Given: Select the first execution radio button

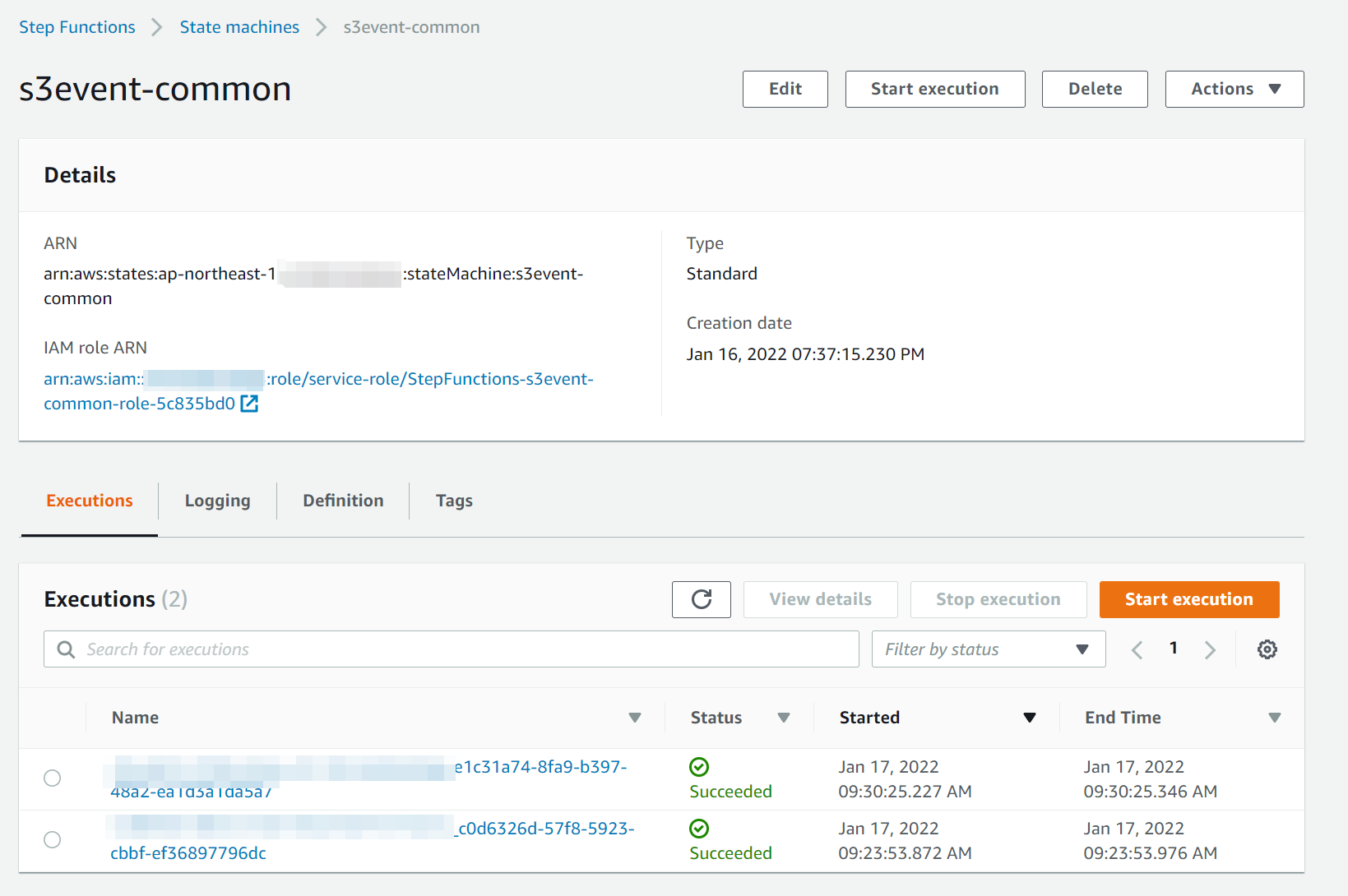Looking at the screenshot, I should [x=52, y=778].
